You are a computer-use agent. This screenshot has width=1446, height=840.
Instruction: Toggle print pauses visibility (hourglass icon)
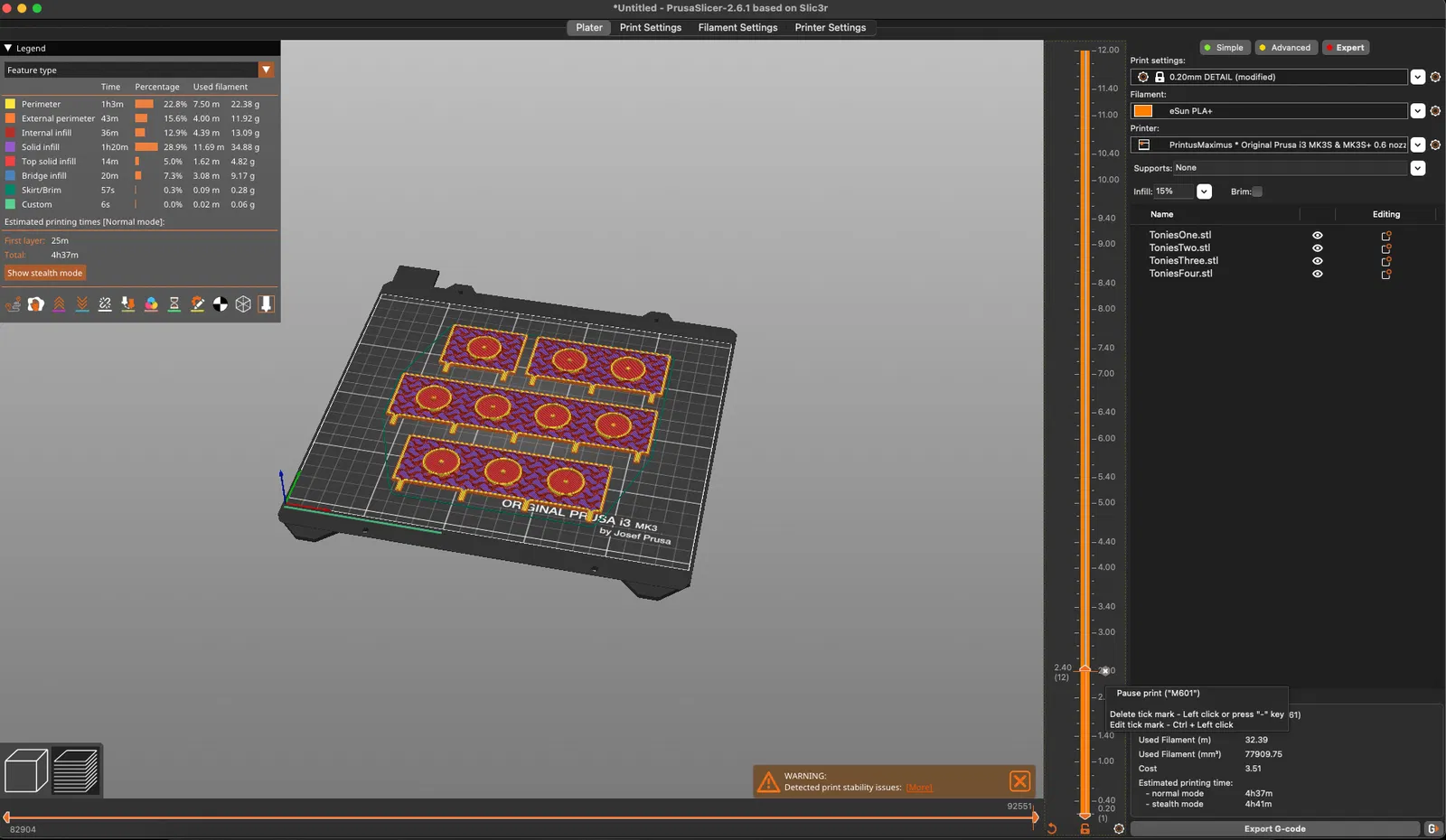174,304
